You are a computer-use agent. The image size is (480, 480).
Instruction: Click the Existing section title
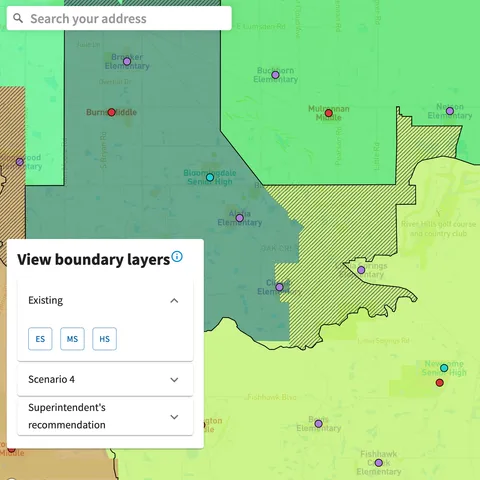coord(45,300)
